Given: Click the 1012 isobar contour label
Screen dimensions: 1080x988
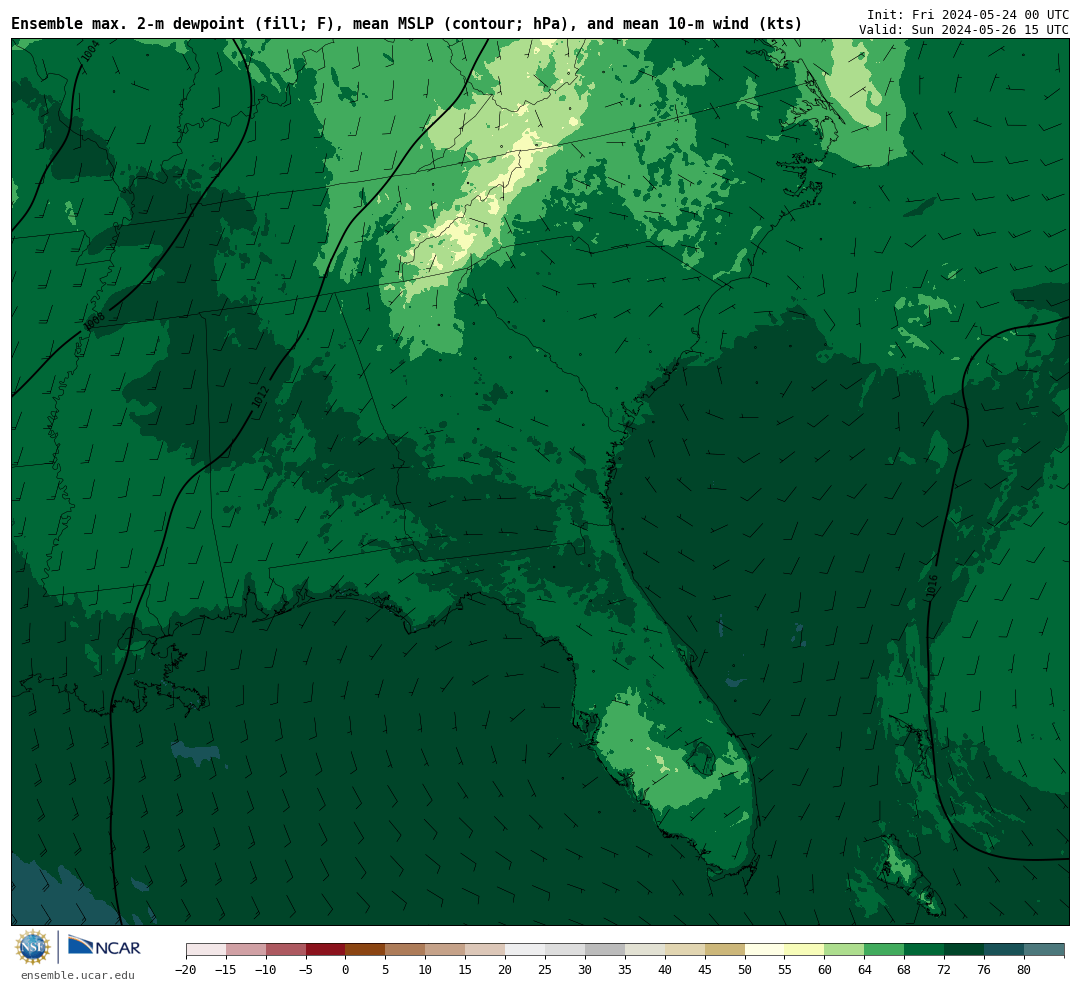Looking at the screenshot, I should coord(260,396).
